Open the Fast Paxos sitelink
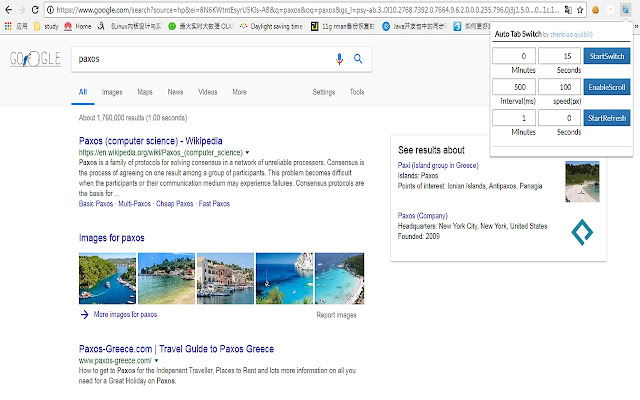This screenshot has height=400, width=640. tap(214, 204)
